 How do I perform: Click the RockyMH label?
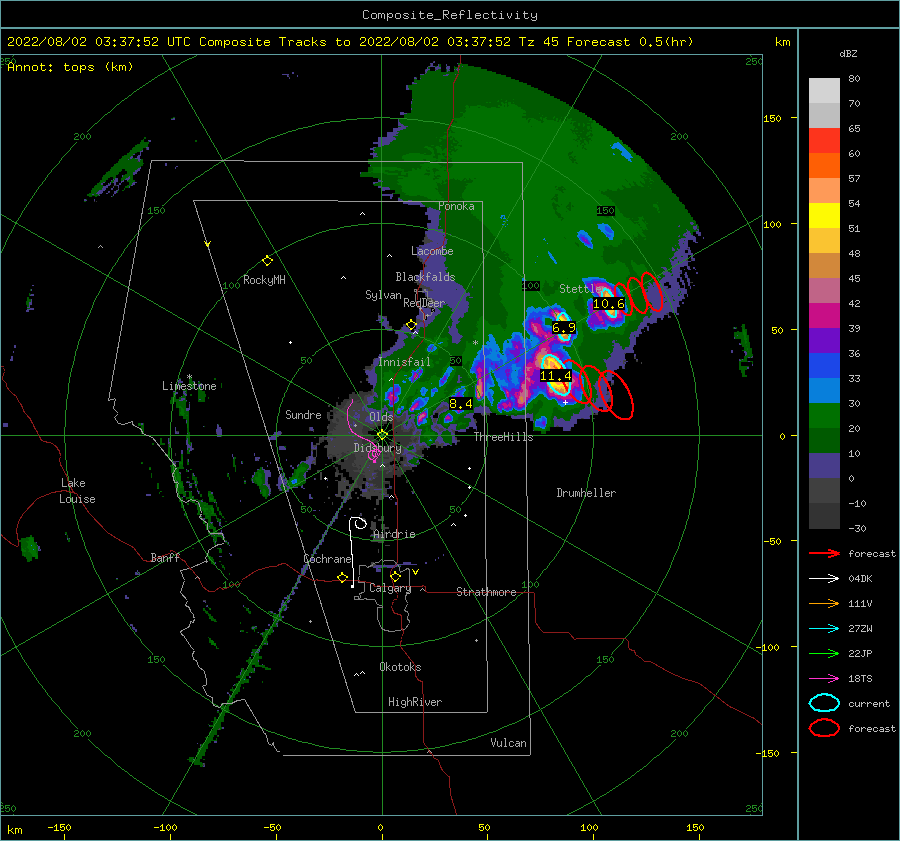264,280
